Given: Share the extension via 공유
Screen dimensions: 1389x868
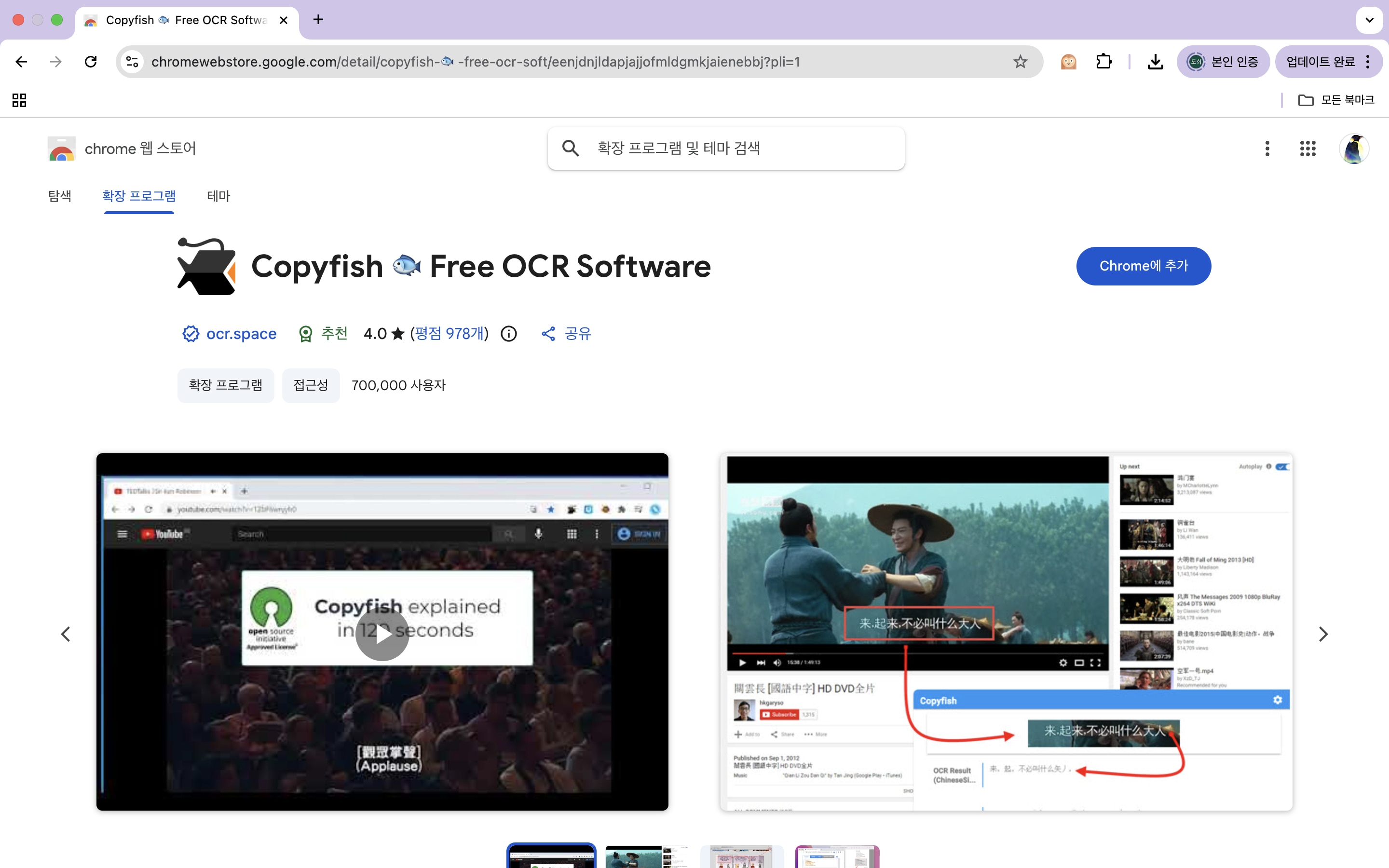Looking at the screenshot, I should pos(566,334).
